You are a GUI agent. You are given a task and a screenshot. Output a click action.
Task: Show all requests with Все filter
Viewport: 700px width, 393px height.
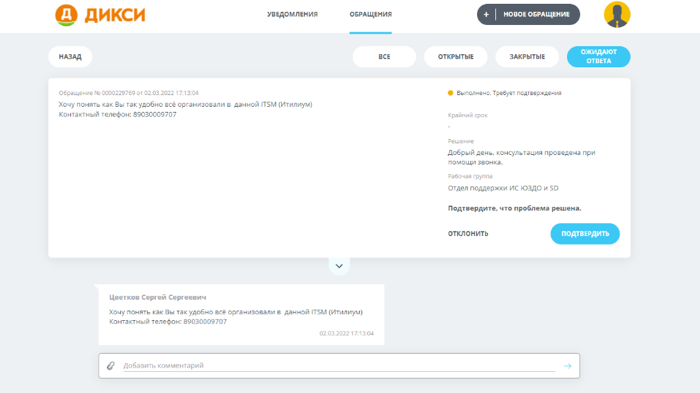tap(384, 57)
